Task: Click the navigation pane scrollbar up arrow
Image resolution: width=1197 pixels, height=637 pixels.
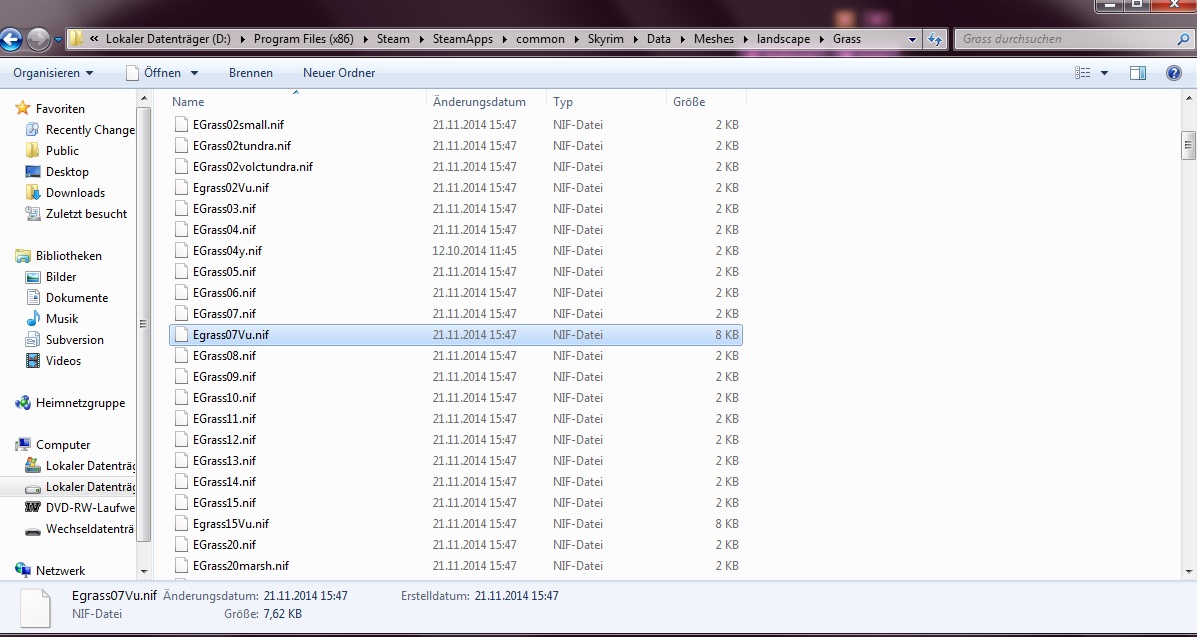Action: (144, 99)
